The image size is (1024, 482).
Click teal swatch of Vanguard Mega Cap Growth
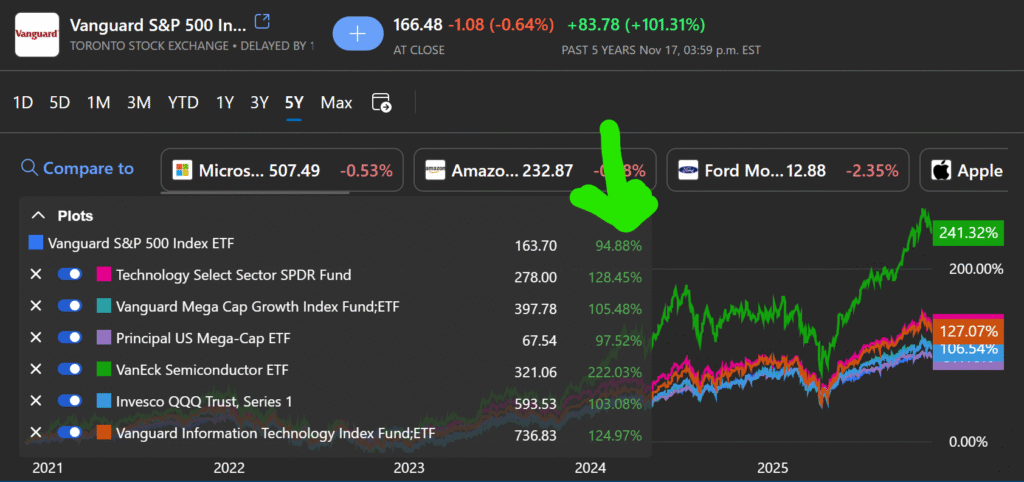tap(103, 306)
